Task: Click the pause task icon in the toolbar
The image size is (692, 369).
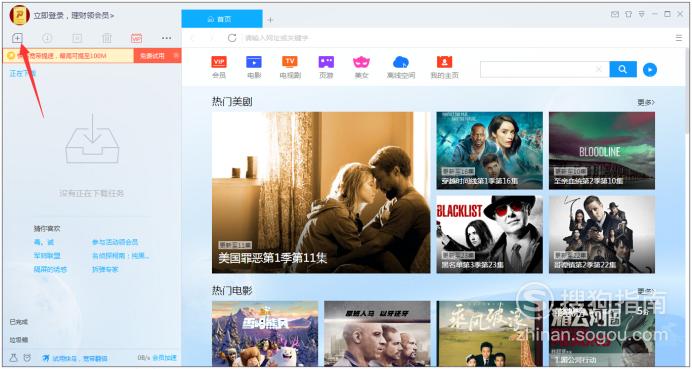Action: click(x=77, y=38)
